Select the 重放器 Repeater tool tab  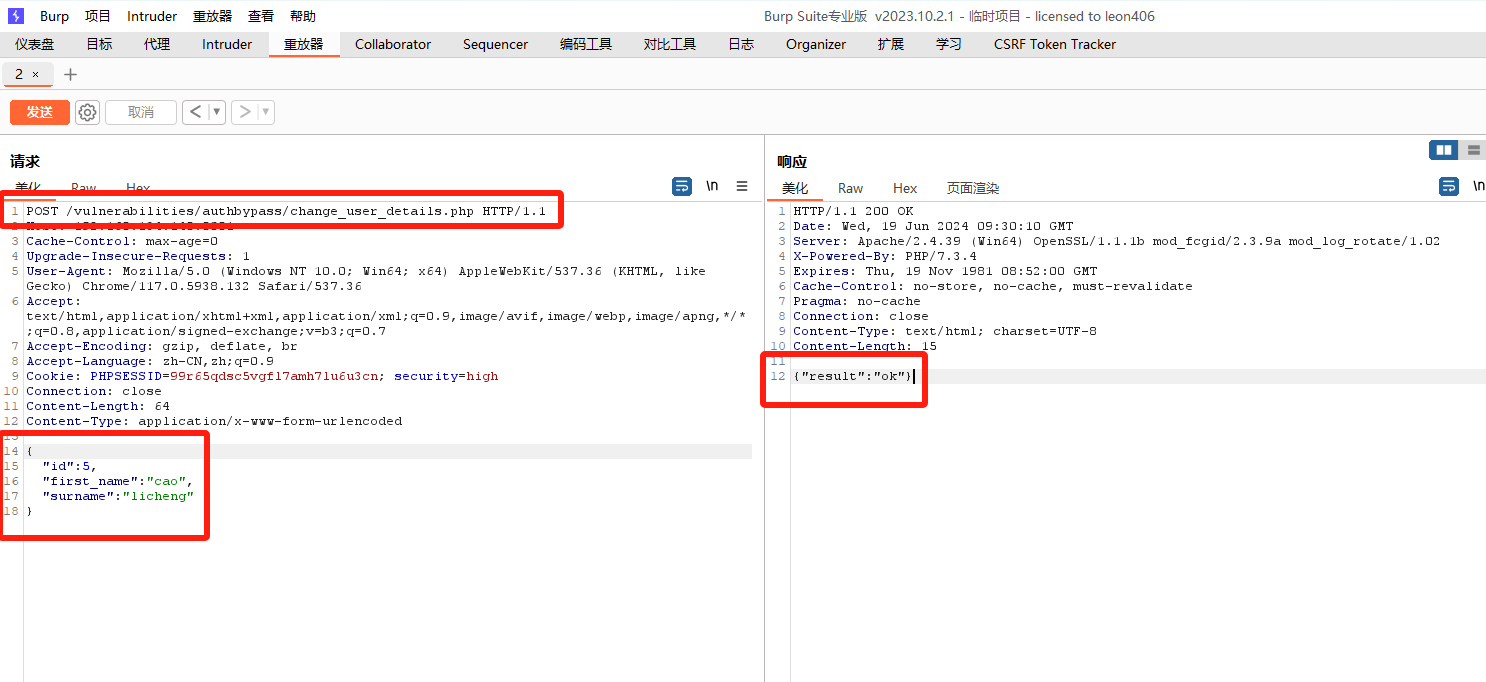tap(304, 44)
